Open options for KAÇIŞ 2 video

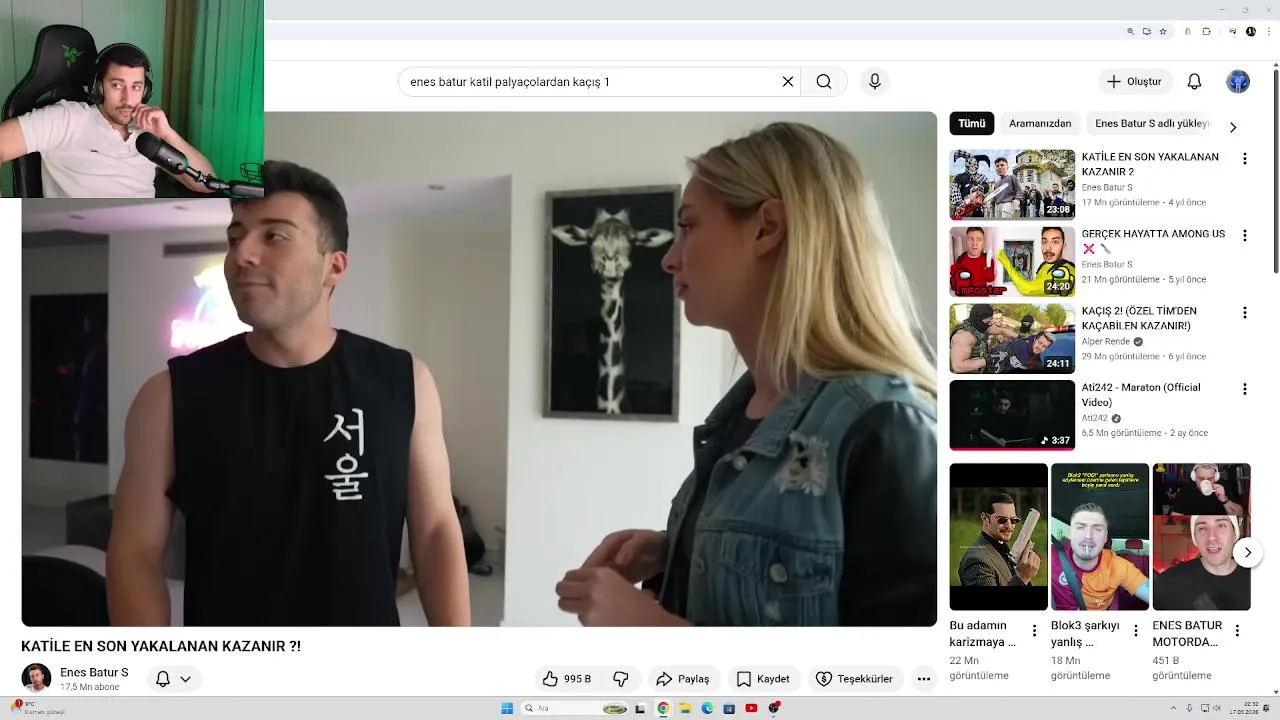coord(1244,313)
